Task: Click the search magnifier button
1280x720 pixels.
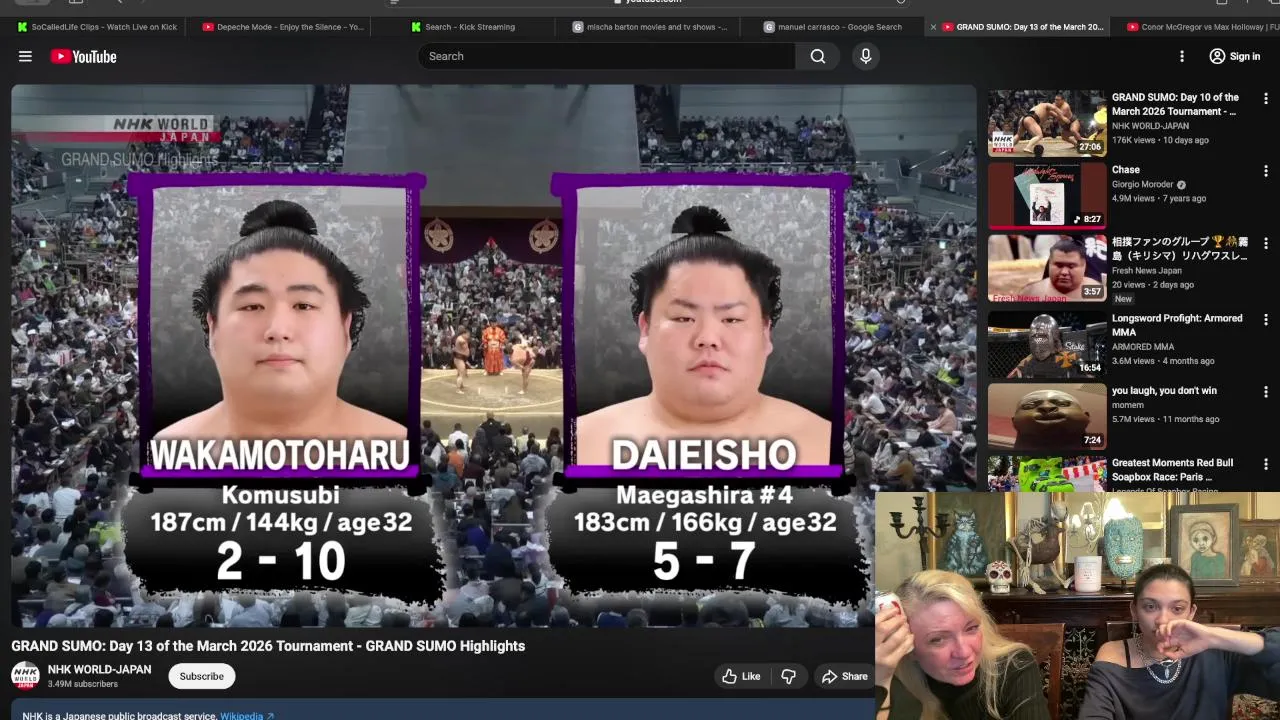Action: click(x=817, y=56)
